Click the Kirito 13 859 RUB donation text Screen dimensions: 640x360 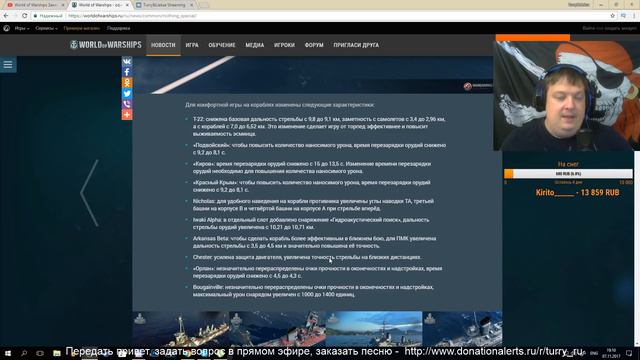point(577,192)
